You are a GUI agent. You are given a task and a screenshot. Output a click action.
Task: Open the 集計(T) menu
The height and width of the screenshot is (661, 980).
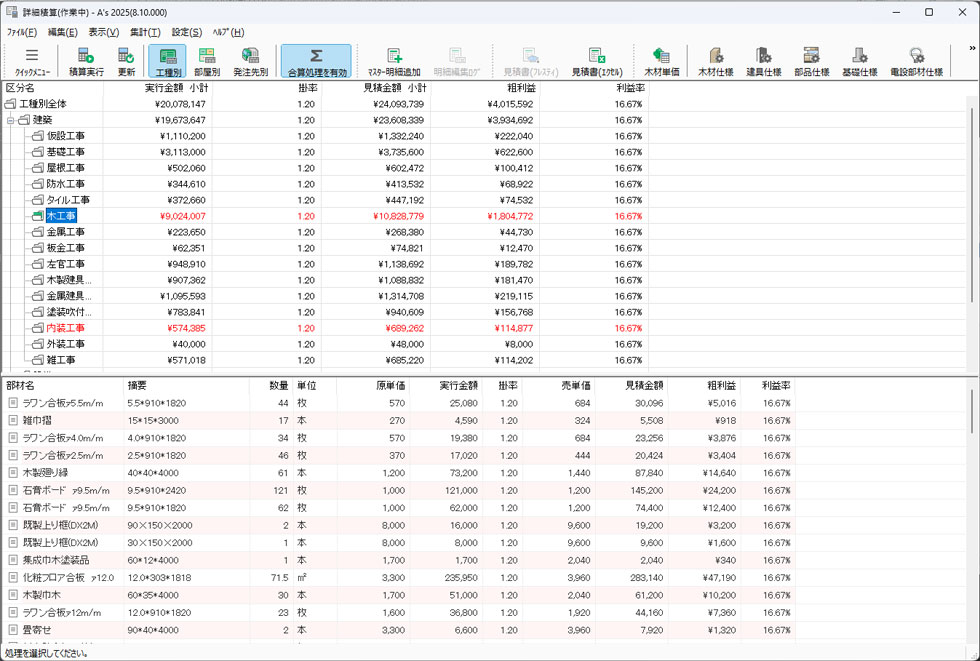pos(145,32)
